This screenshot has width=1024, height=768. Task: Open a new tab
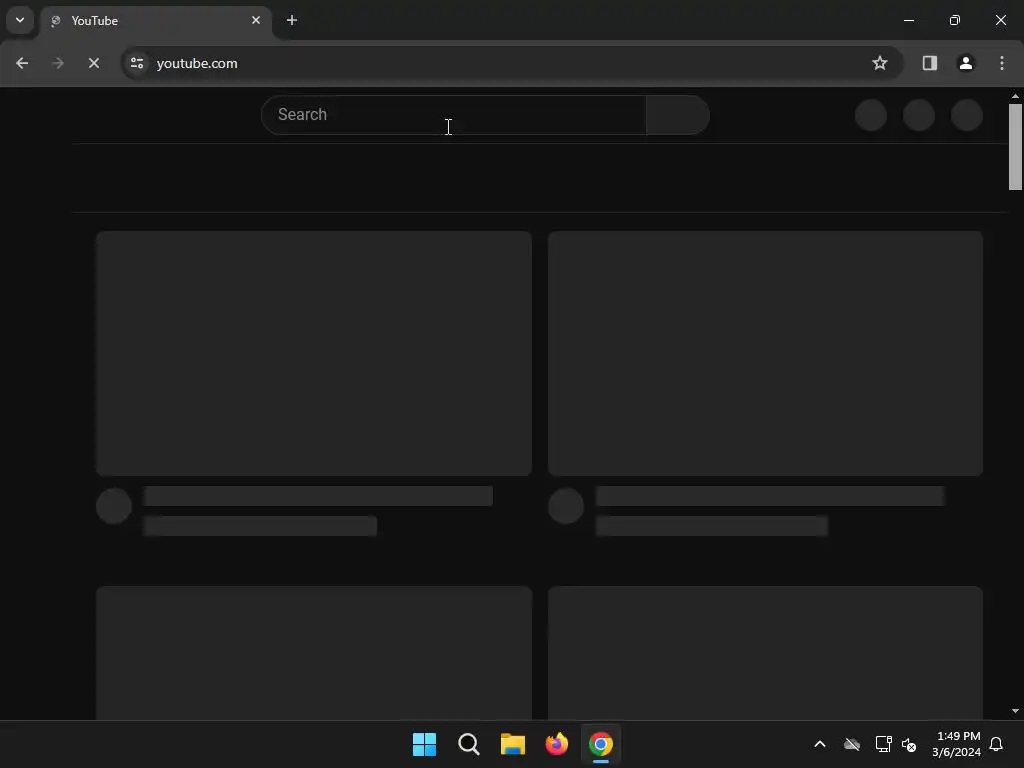[292, 20]
